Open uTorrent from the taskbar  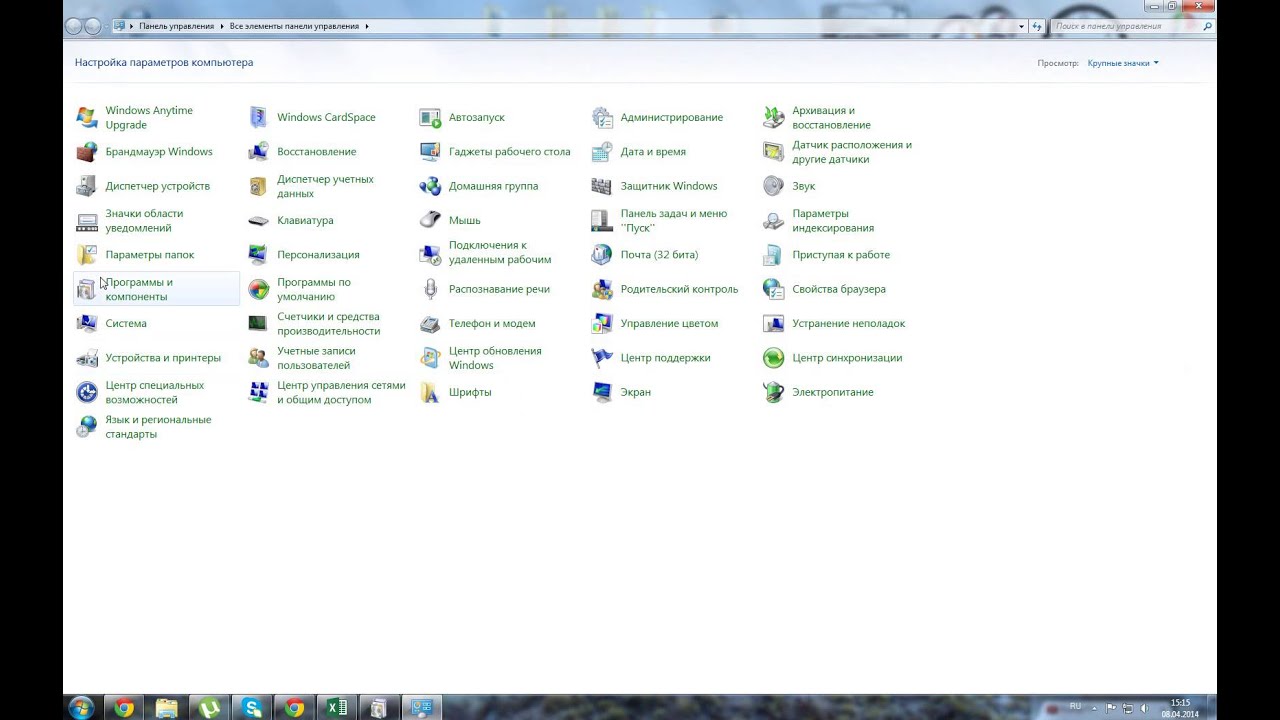click(209, 708)
